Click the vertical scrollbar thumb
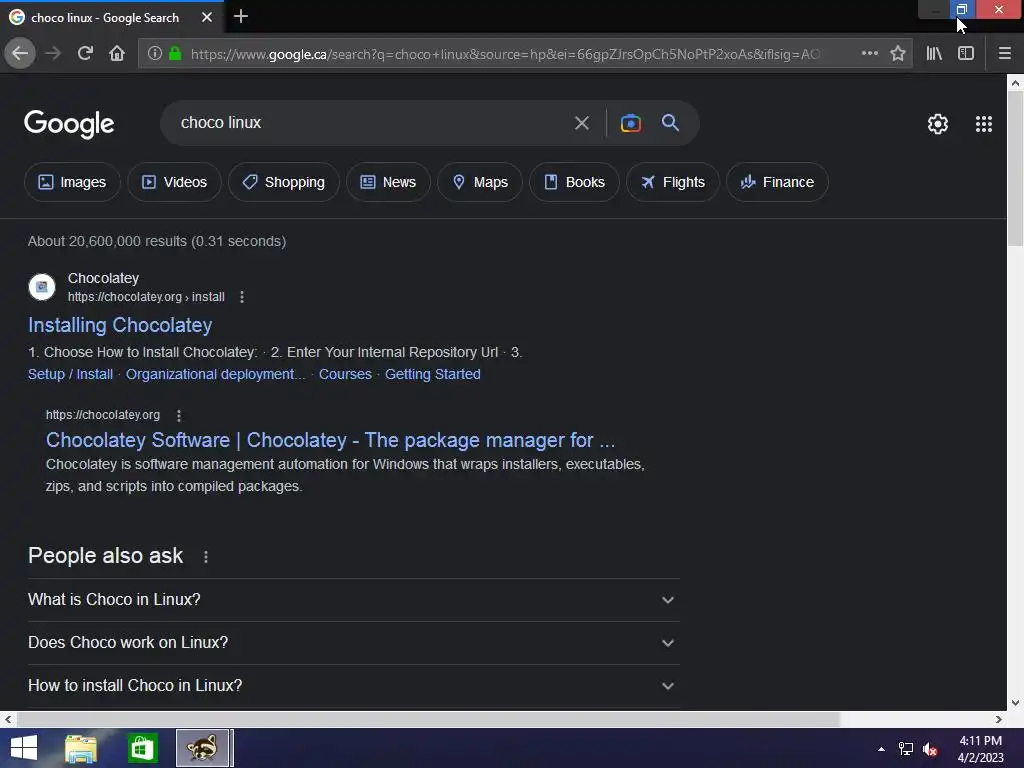The width and height of the screenshot is (1024, 768). (x=1015, y=168)
